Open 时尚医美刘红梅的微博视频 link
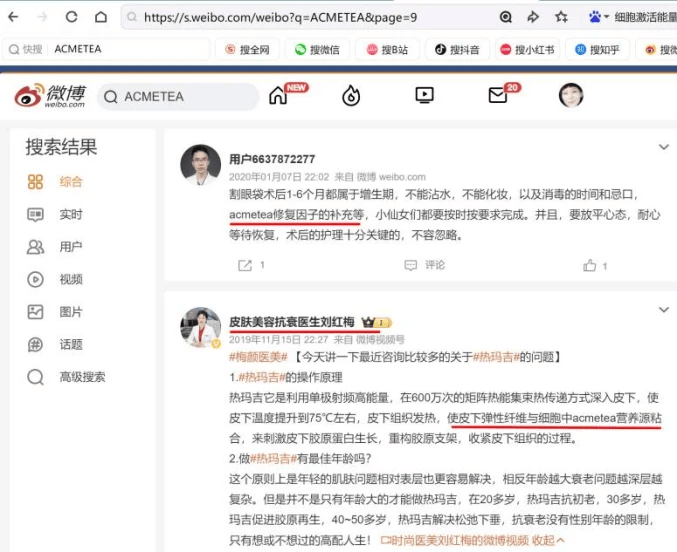This screenshot has width=677, height=552. 455,540
